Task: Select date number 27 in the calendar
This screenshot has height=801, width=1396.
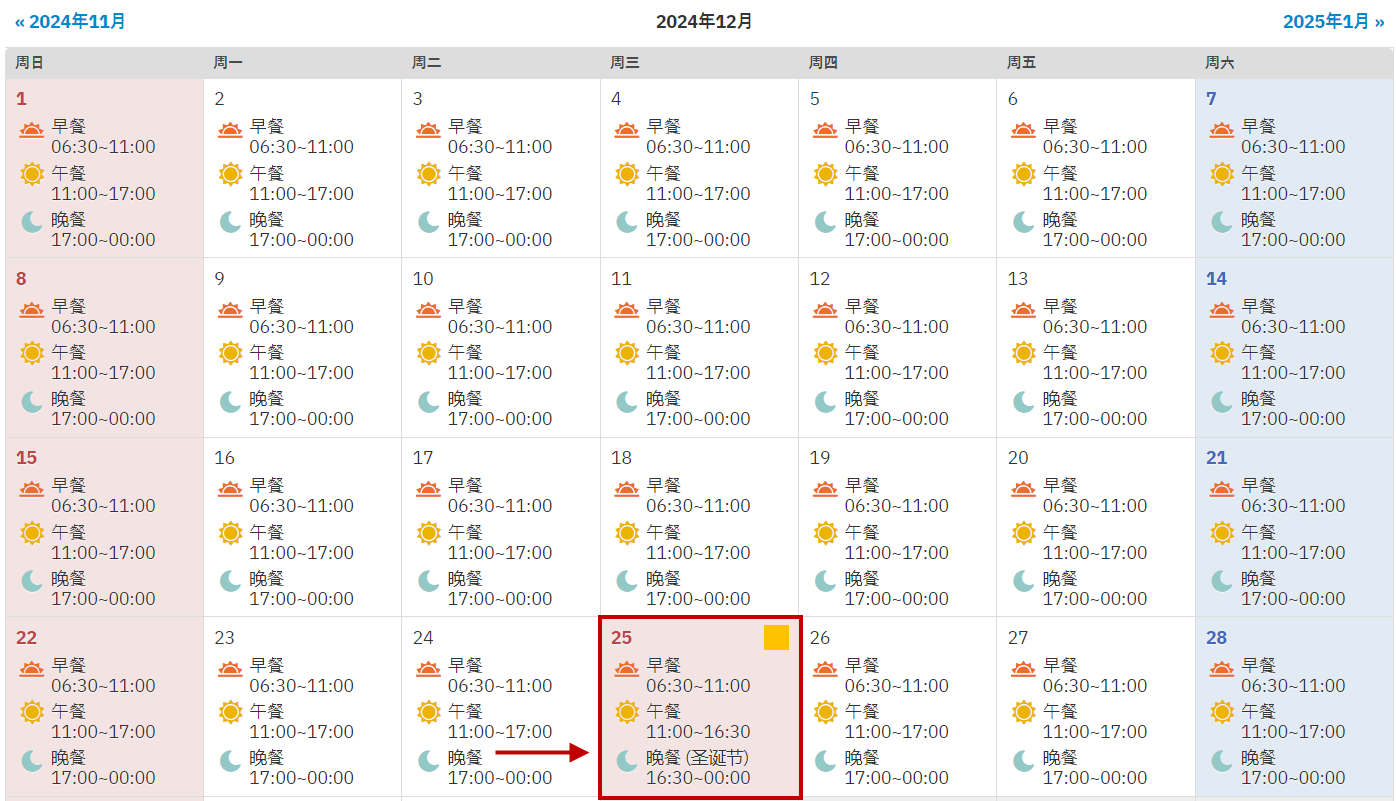Action: tap(1018, 638)
